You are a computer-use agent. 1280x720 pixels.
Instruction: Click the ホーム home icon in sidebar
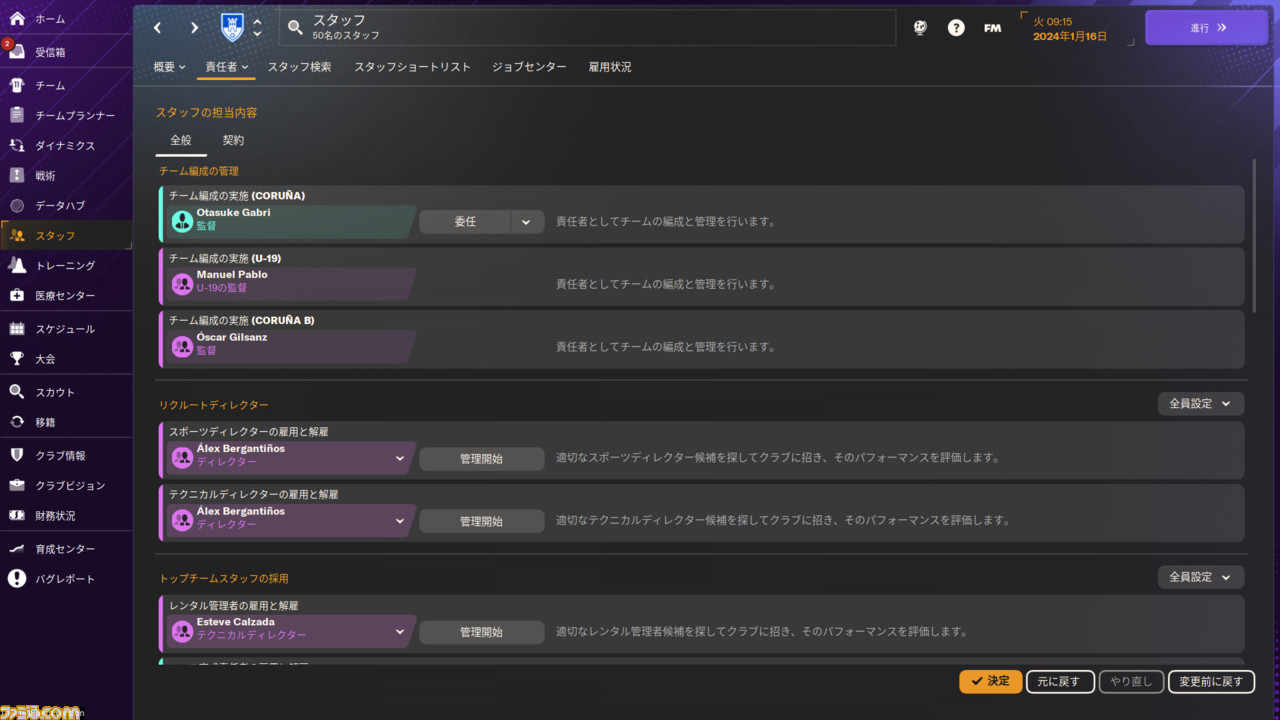tap(17, 19)
